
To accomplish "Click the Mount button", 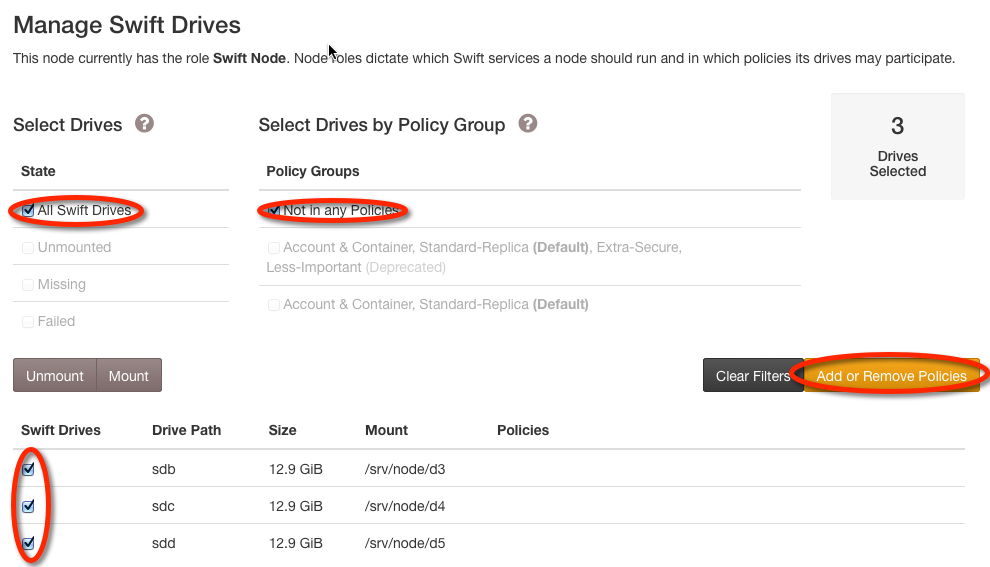I will [x=129, y=376].
